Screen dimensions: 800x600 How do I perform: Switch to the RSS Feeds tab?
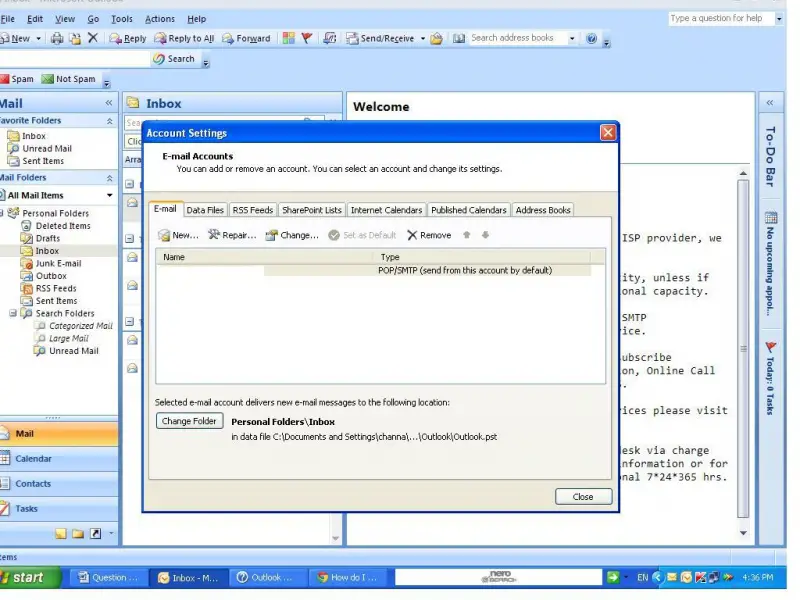[253, 210]
